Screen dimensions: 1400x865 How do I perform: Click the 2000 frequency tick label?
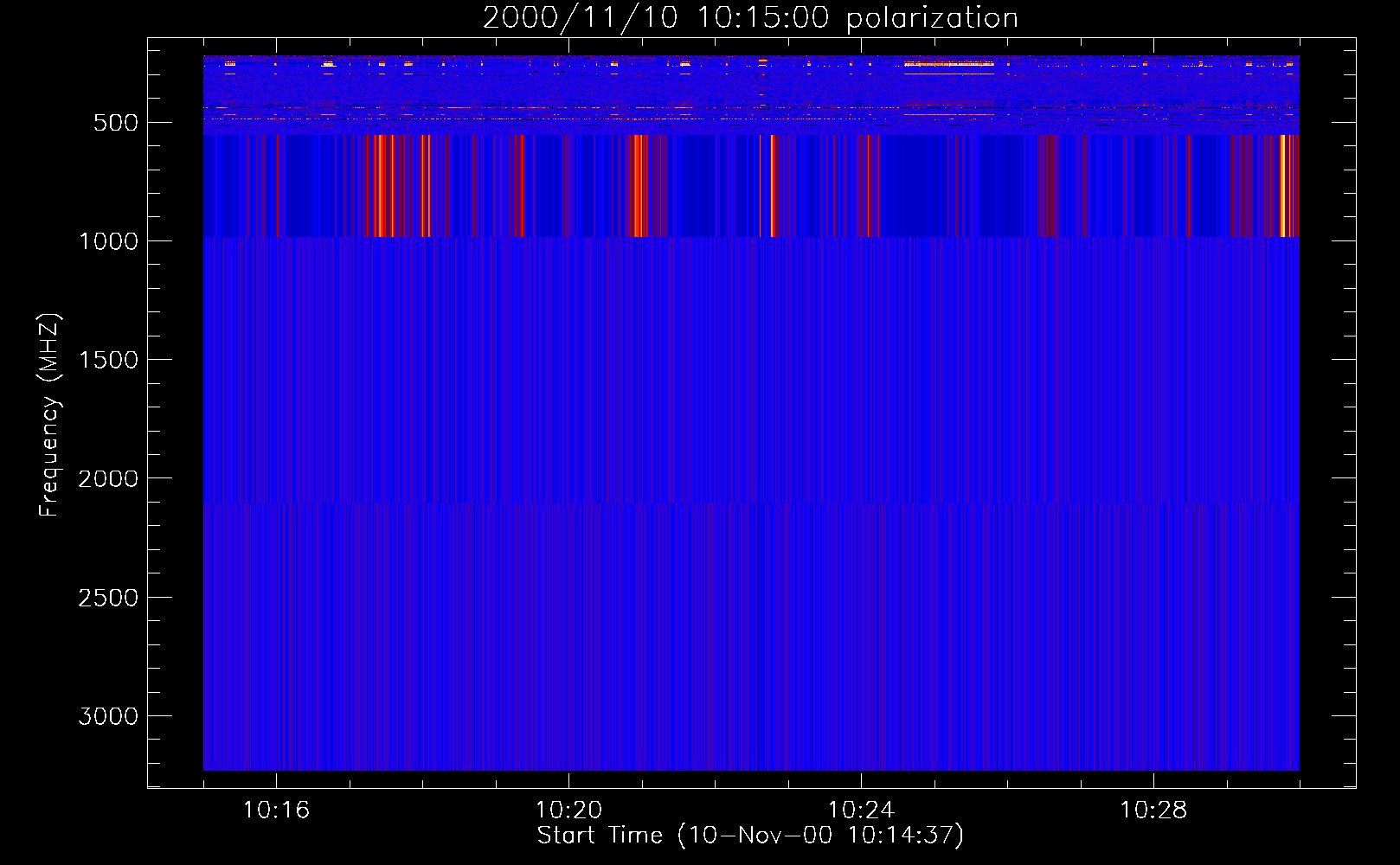[108, 479]
